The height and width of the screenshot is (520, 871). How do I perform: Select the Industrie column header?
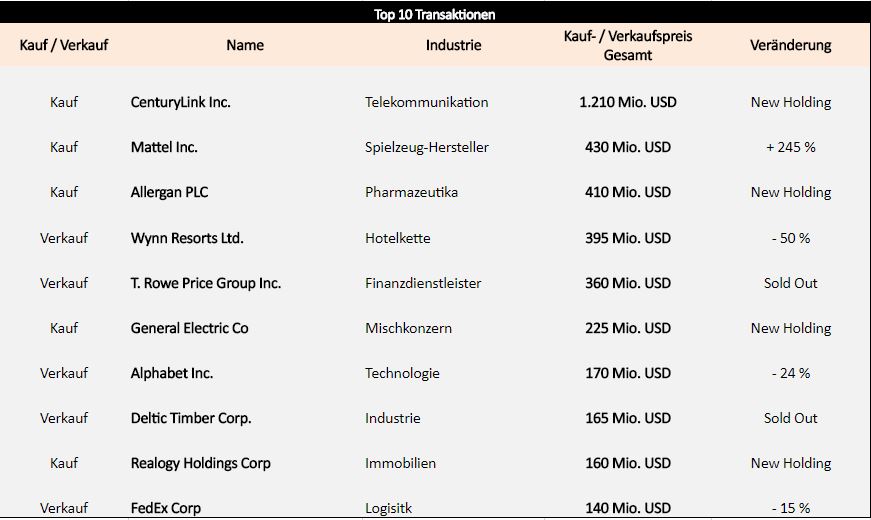pyautogui.click(x=453, y=45)
